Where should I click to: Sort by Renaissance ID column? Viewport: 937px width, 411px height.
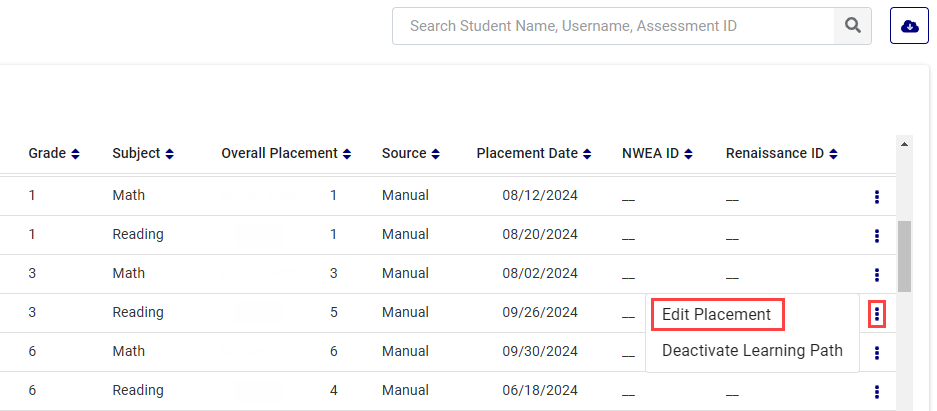click(x=781, y=154)
